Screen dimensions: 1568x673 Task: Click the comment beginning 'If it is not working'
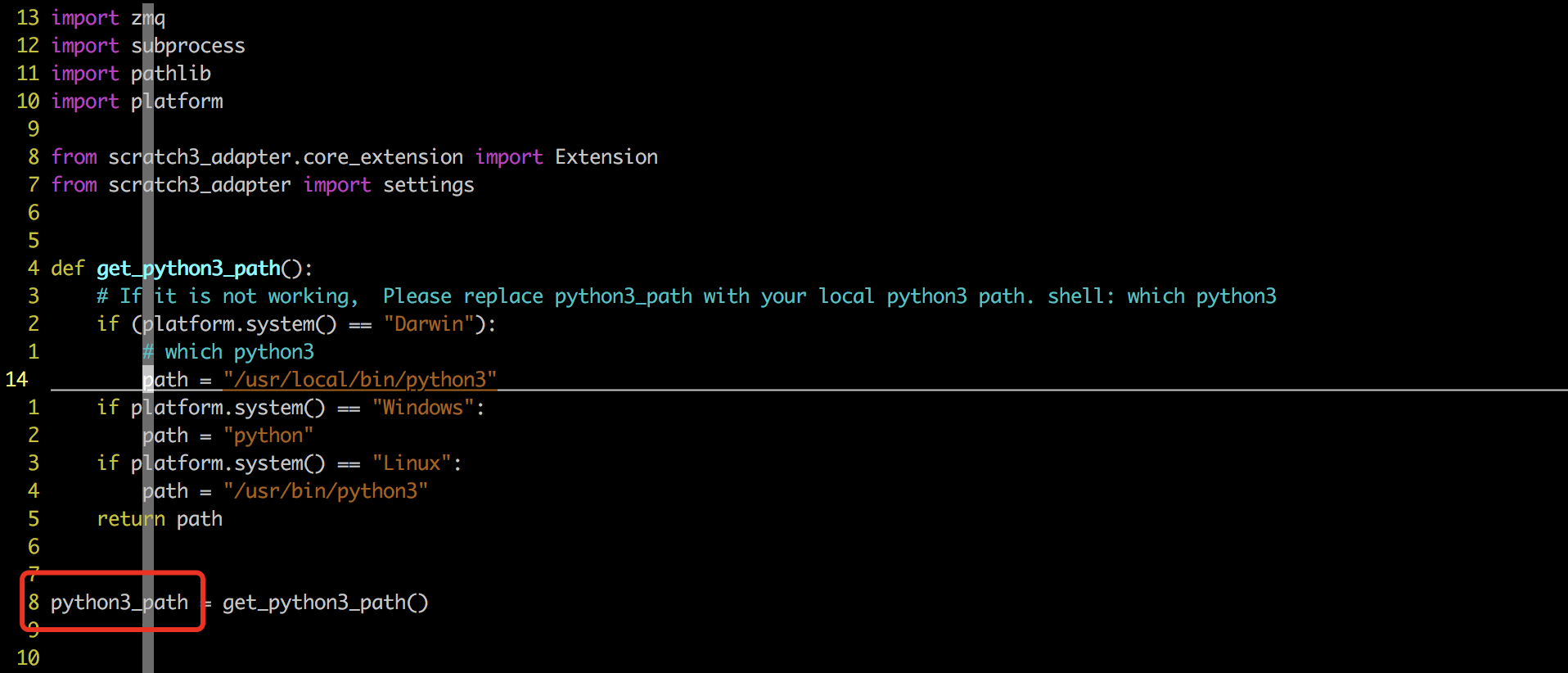[x=686, y=296]
